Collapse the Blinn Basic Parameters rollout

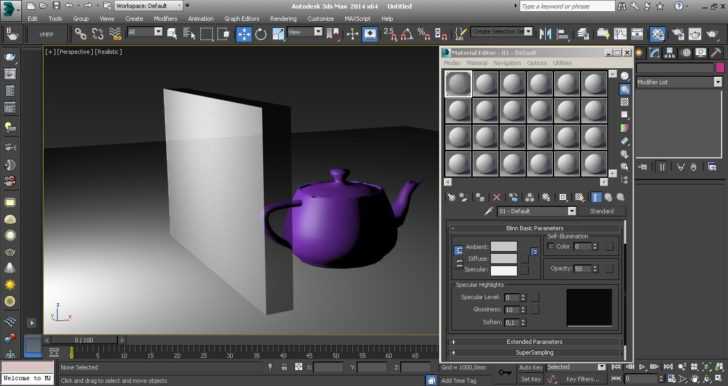pyautogui.click(x=534, y=228)
